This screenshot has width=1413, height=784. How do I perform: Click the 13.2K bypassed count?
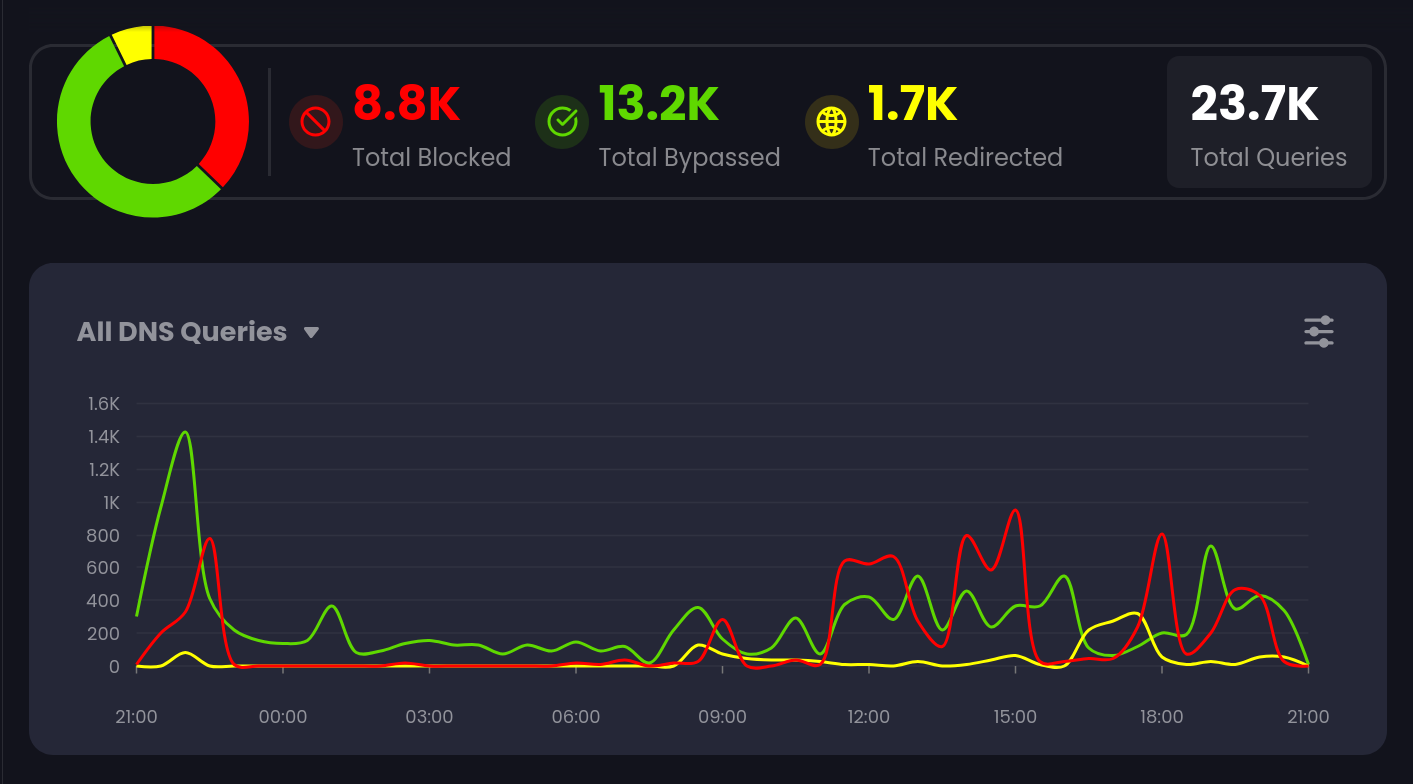658,103
